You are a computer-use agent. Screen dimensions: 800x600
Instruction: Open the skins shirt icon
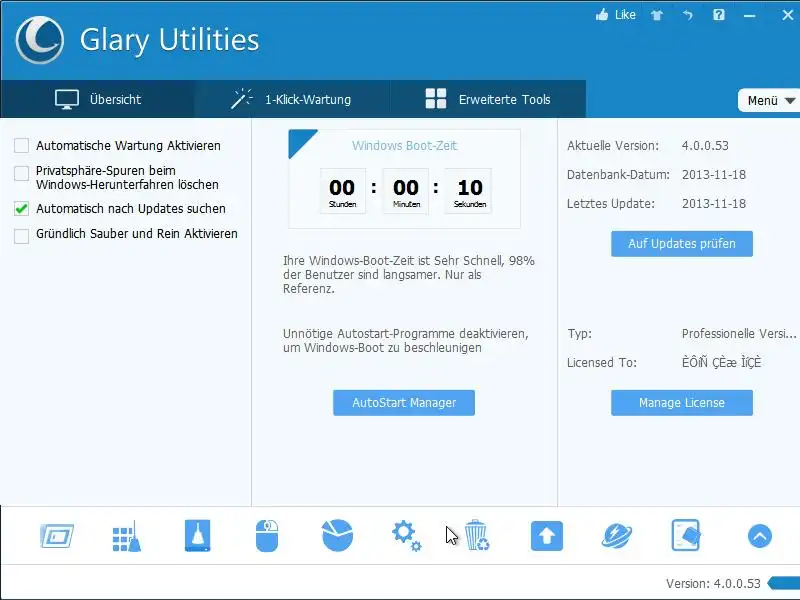[x=657, y=15]
